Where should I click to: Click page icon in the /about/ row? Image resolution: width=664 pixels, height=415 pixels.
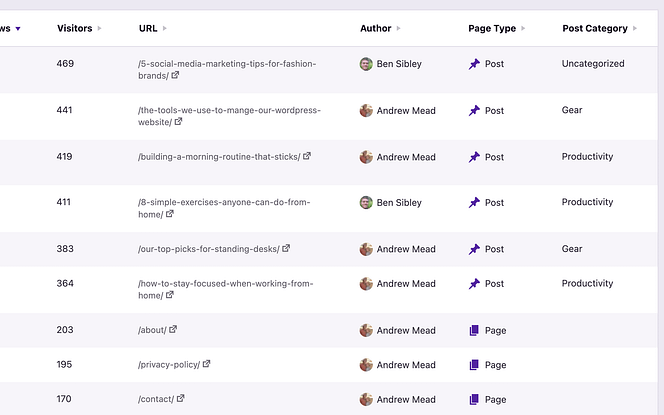click(474, 330)
